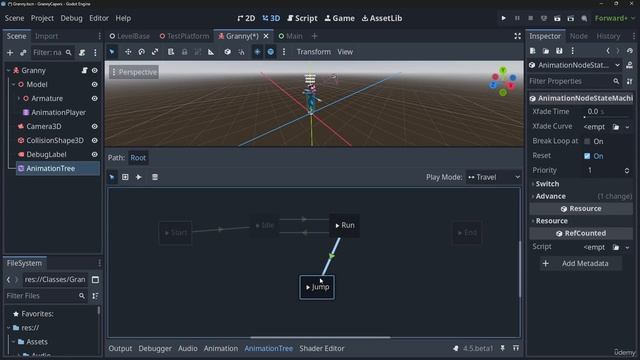Enable Break Loop at End checkbox
Viewport: 640px width, 360px height.
pos(587,141)
